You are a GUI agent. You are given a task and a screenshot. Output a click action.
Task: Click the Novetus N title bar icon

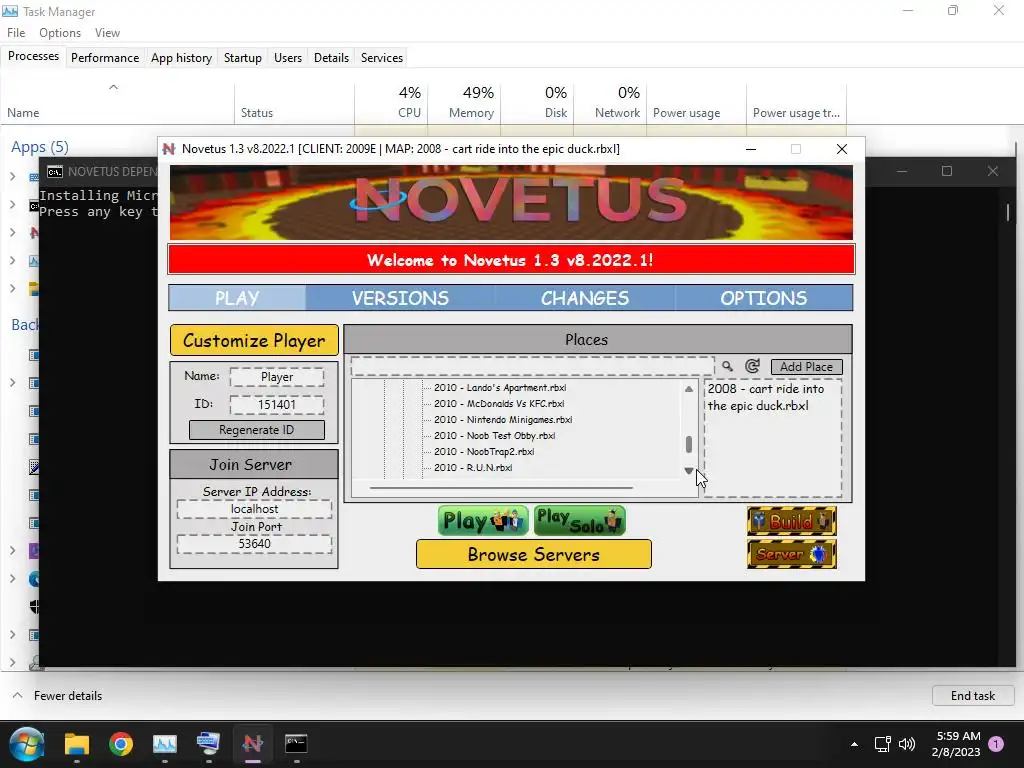pos(168,149)
